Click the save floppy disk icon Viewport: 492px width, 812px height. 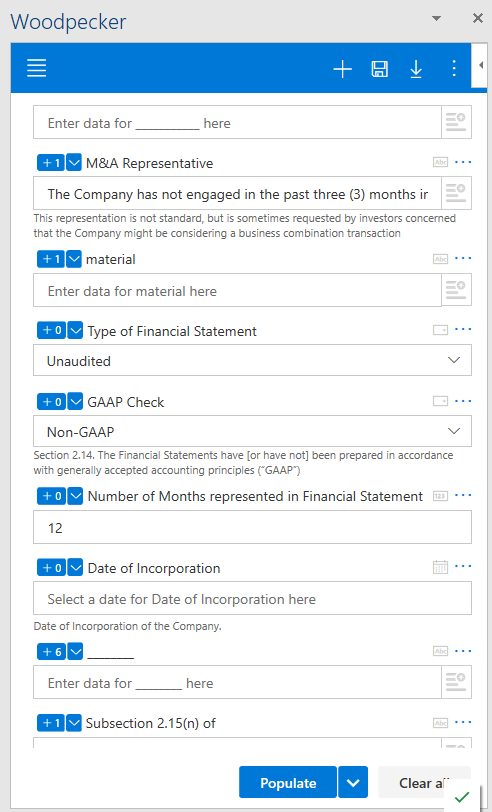coord(380,68)
